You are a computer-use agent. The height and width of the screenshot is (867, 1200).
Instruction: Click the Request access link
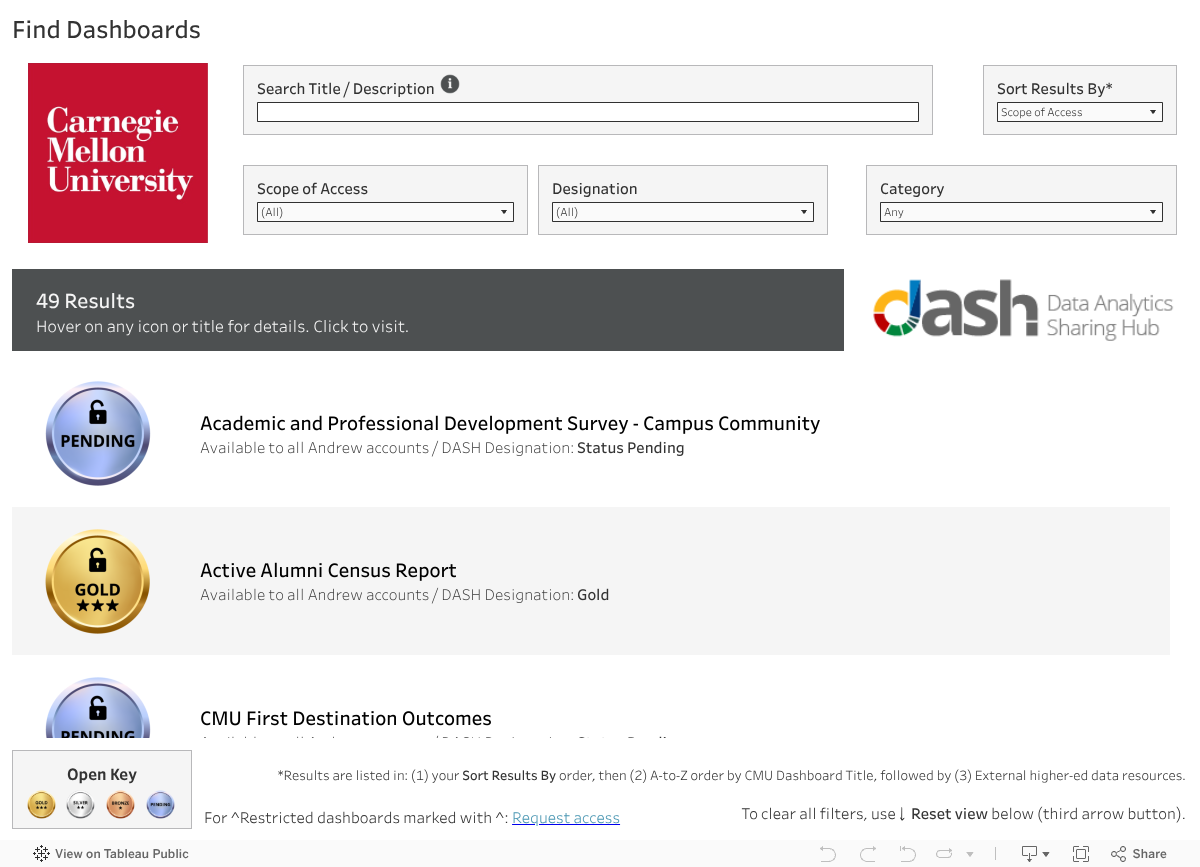[565, 818]
